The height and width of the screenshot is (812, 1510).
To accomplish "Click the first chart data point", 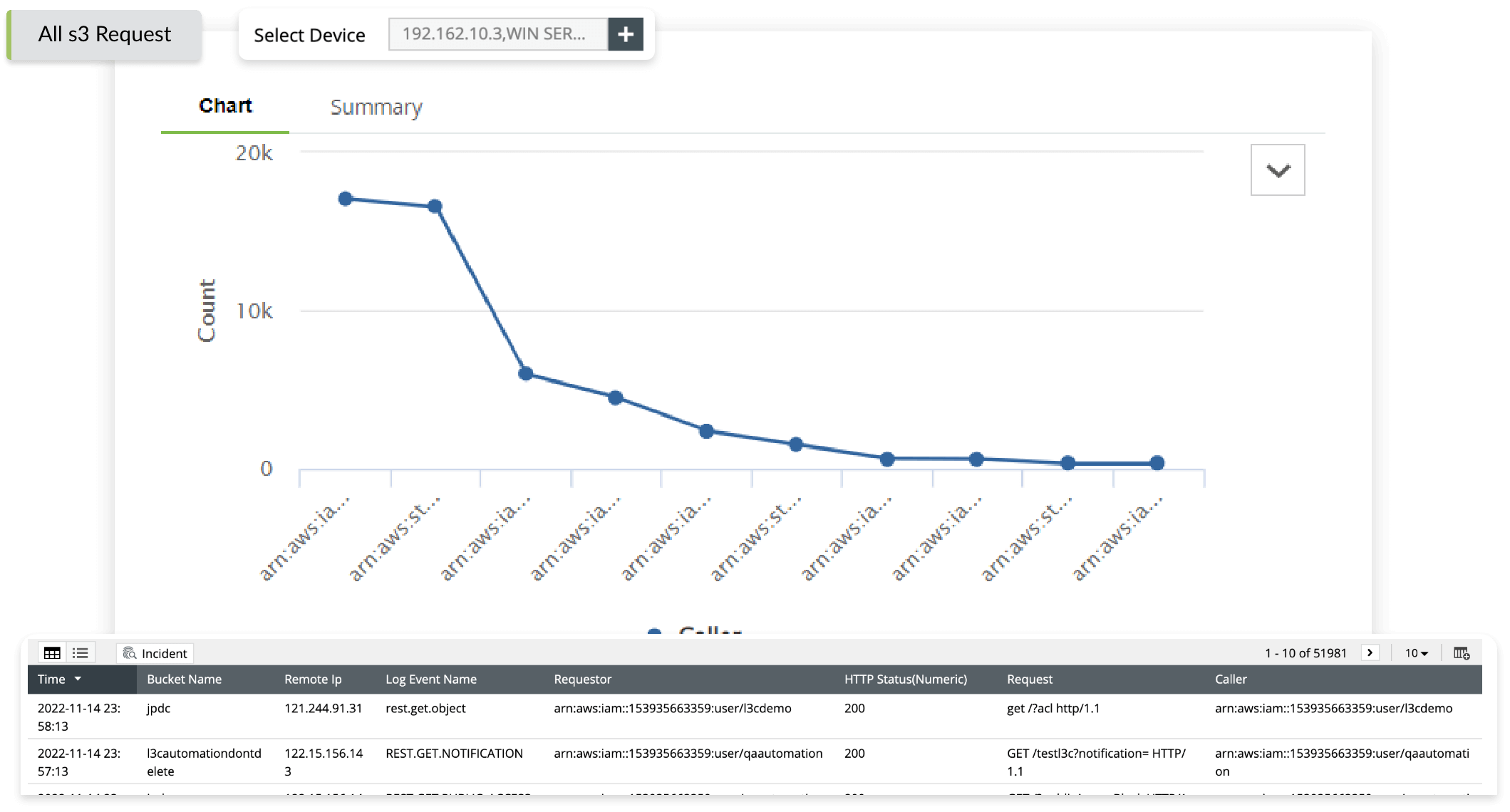I will click(x=346, y=198).
